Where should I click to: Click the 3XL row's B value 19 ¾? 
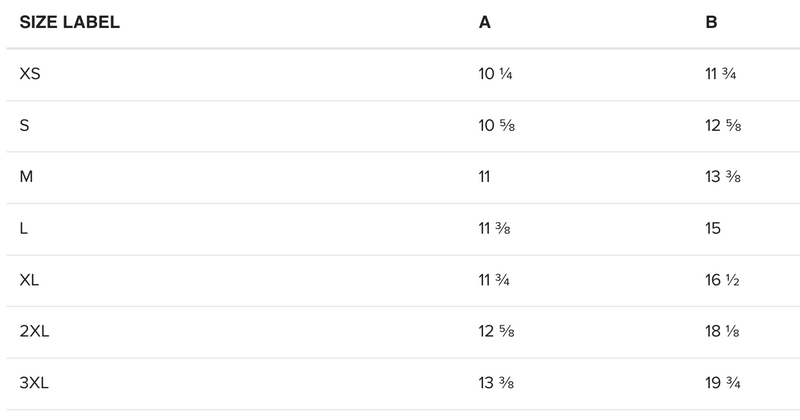pyautogui.click(x=722, y=384)
